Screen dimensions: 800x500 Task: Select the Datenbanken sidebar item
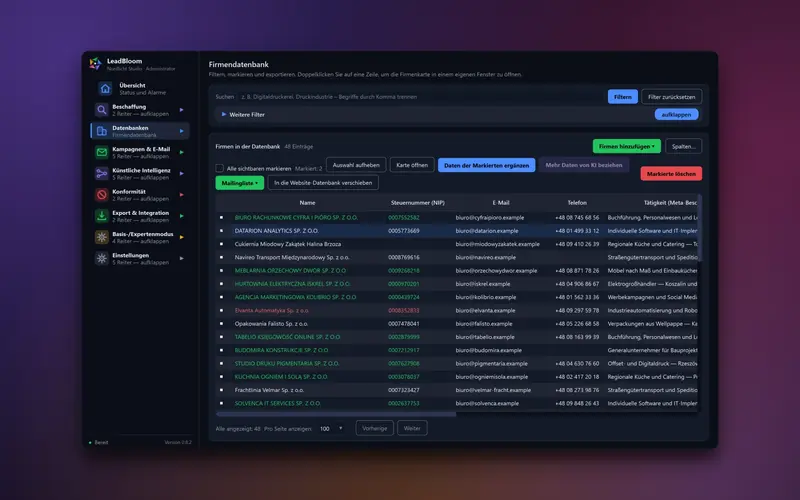click(140, 131)
